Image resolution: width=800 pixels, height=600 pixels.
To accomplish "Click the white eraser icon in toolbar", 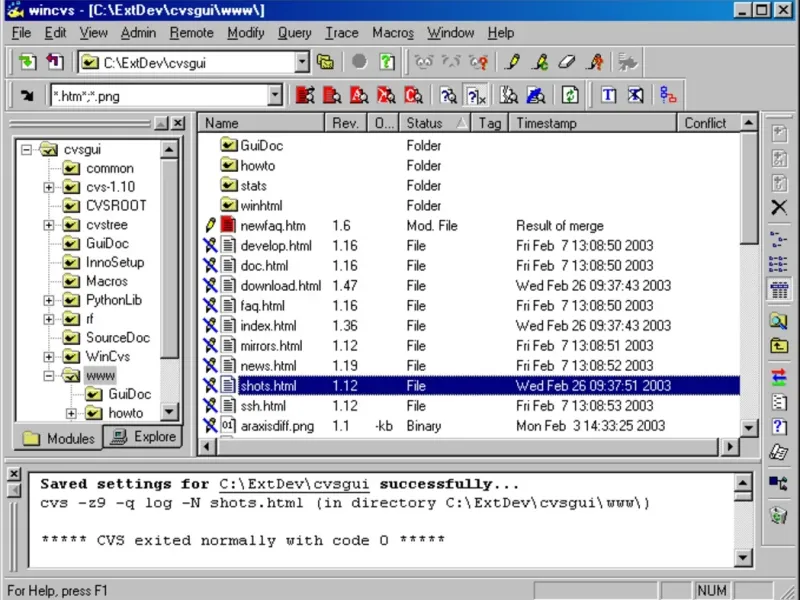I will 566,62.
